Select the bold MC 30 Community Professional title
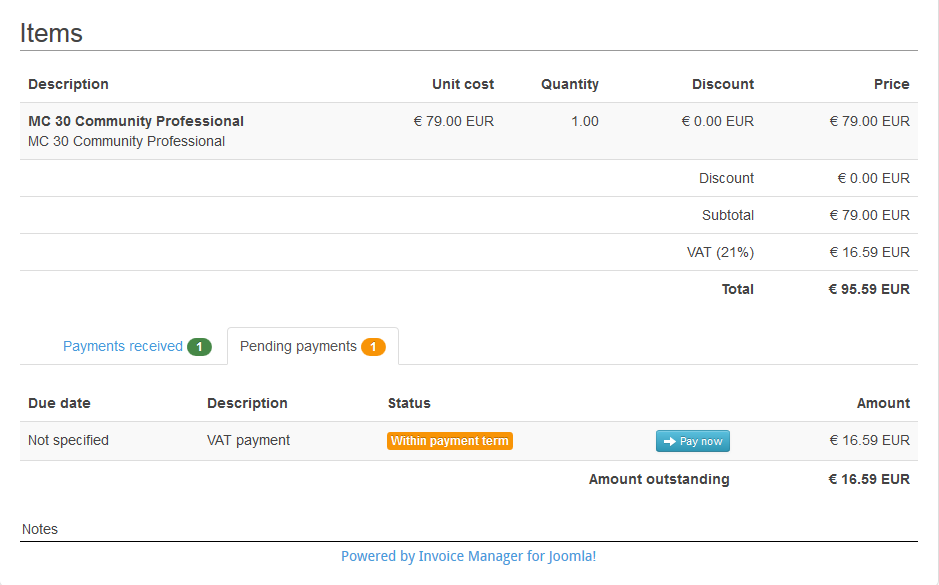Screen dimensions: 939x585 pyautogui.click(x=136, y=121)
